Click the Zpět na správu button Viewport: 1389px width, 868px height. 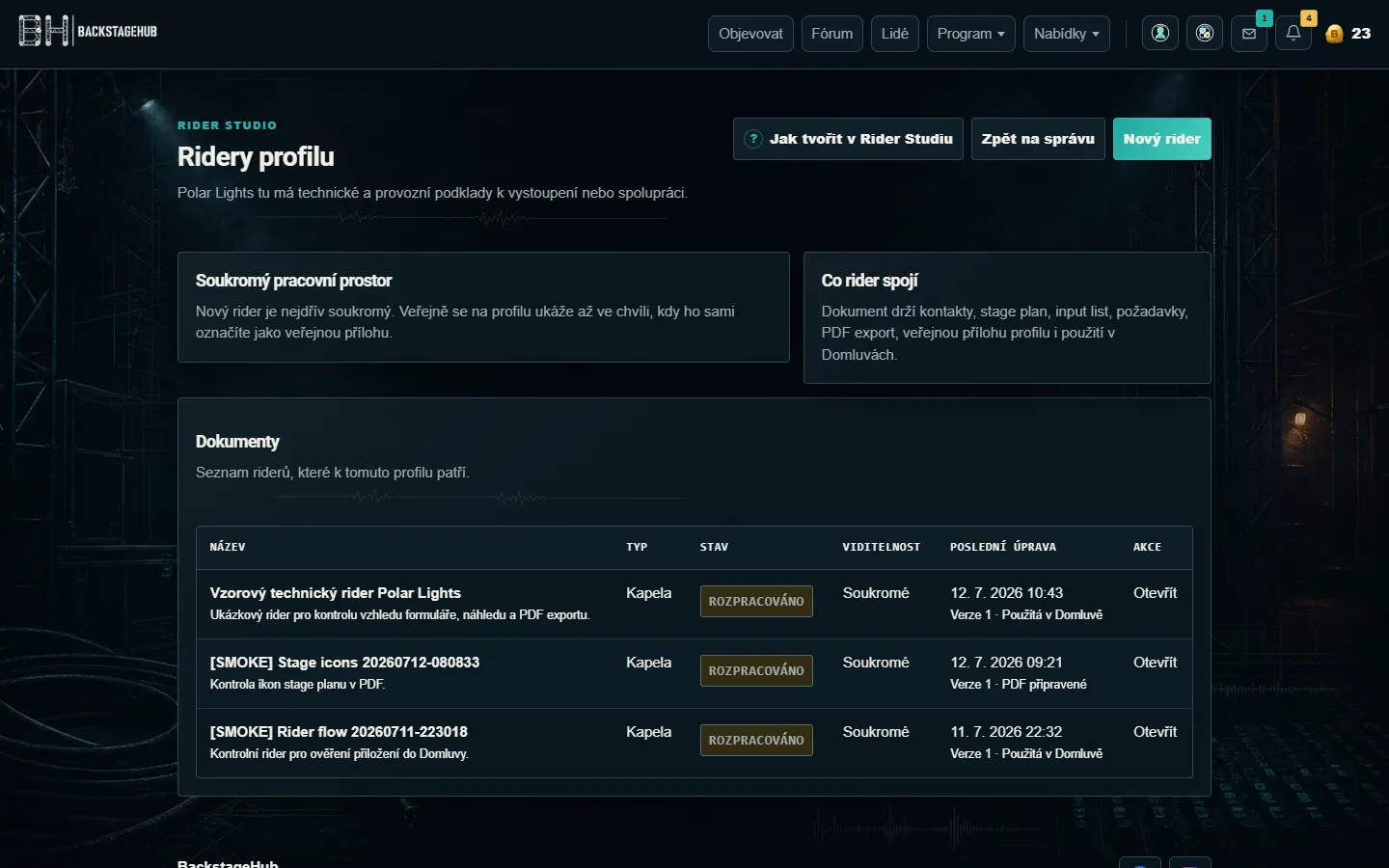1038,139
